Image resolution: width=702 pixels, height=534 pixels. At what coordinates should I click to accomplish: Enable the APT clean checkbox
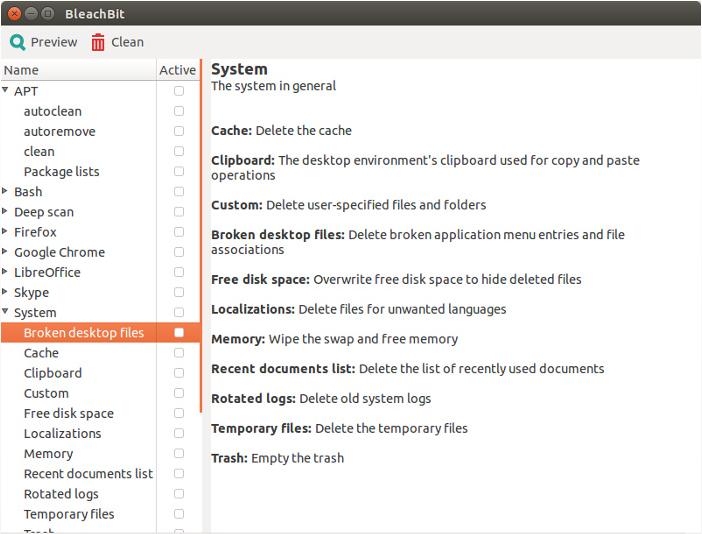(179, 151)
